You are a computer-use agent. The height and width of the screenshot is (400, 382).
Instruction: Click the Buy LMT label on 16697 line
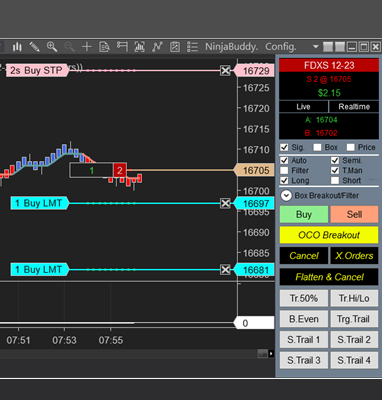[40, 203]
